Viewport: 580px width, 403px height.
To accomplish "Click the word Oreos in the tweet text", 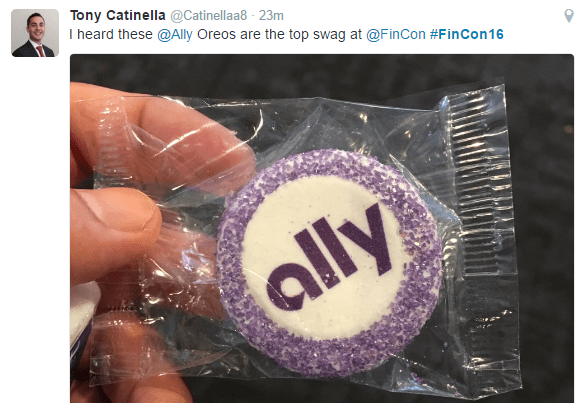I will pyautogui.click(x=216, y=34).
